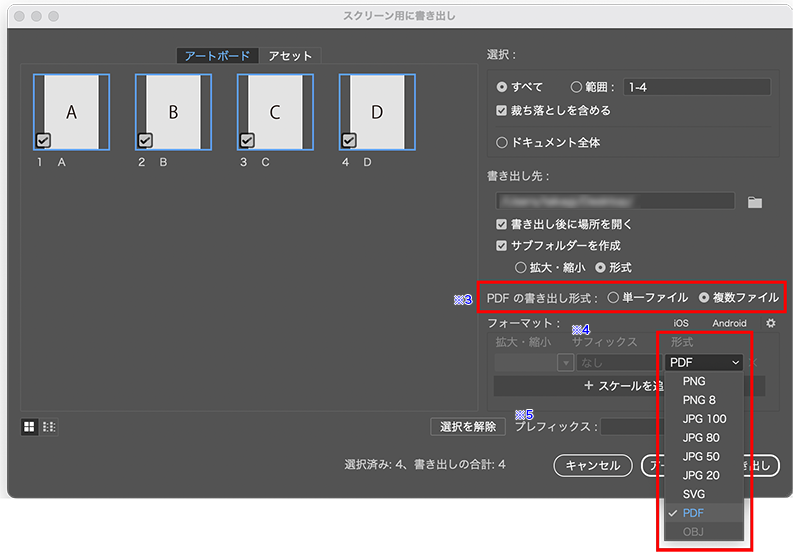This screenshot has height=558, width=800.
Task: Disable 書き出し後に場所を開く option
Action: [502, 225]
